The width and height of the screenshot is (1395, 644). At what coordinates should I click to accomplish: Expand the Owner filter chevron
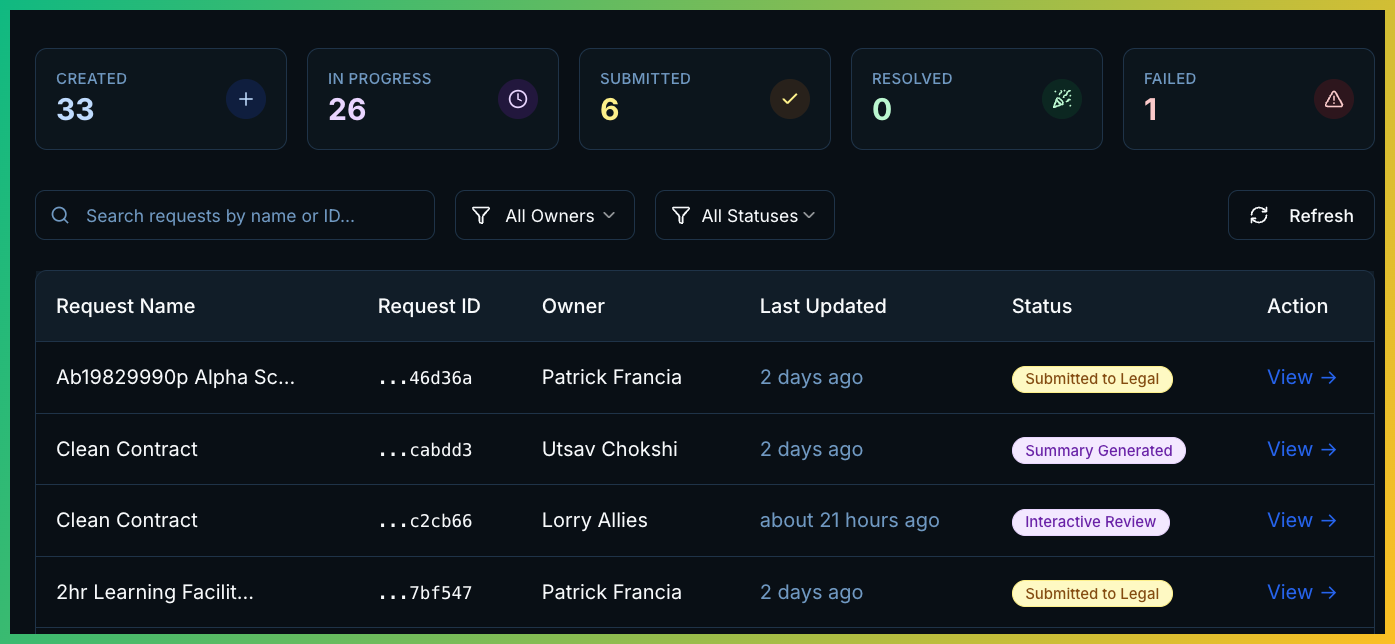tap(612, 215)
